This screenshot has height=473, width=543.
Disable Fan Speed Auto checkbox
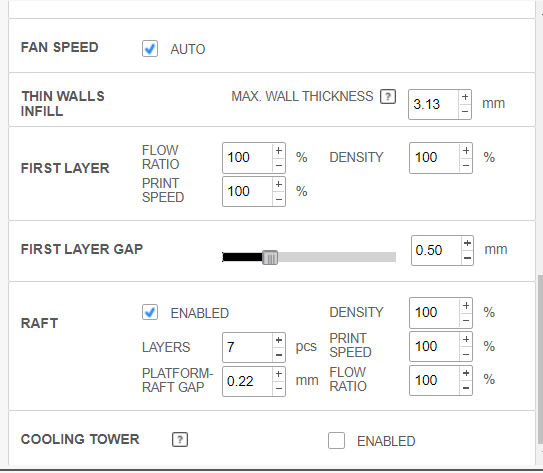pos(150,48)
